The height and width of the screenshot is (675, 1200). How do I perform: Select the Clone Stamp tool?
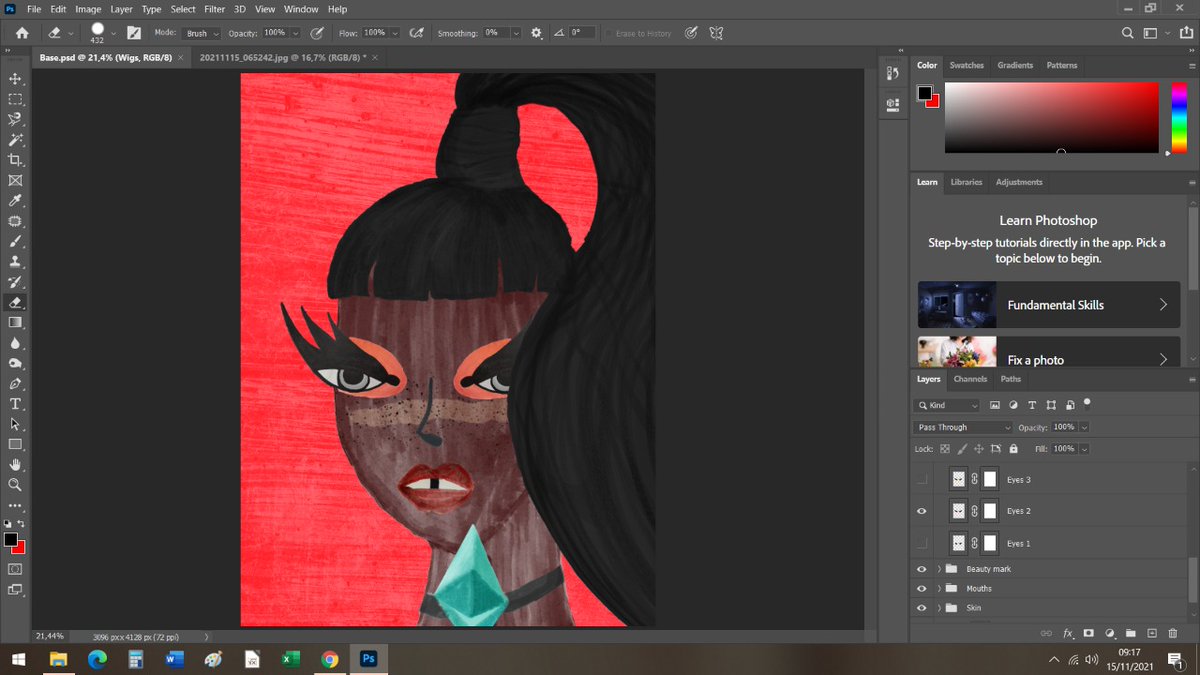[15, 261]
